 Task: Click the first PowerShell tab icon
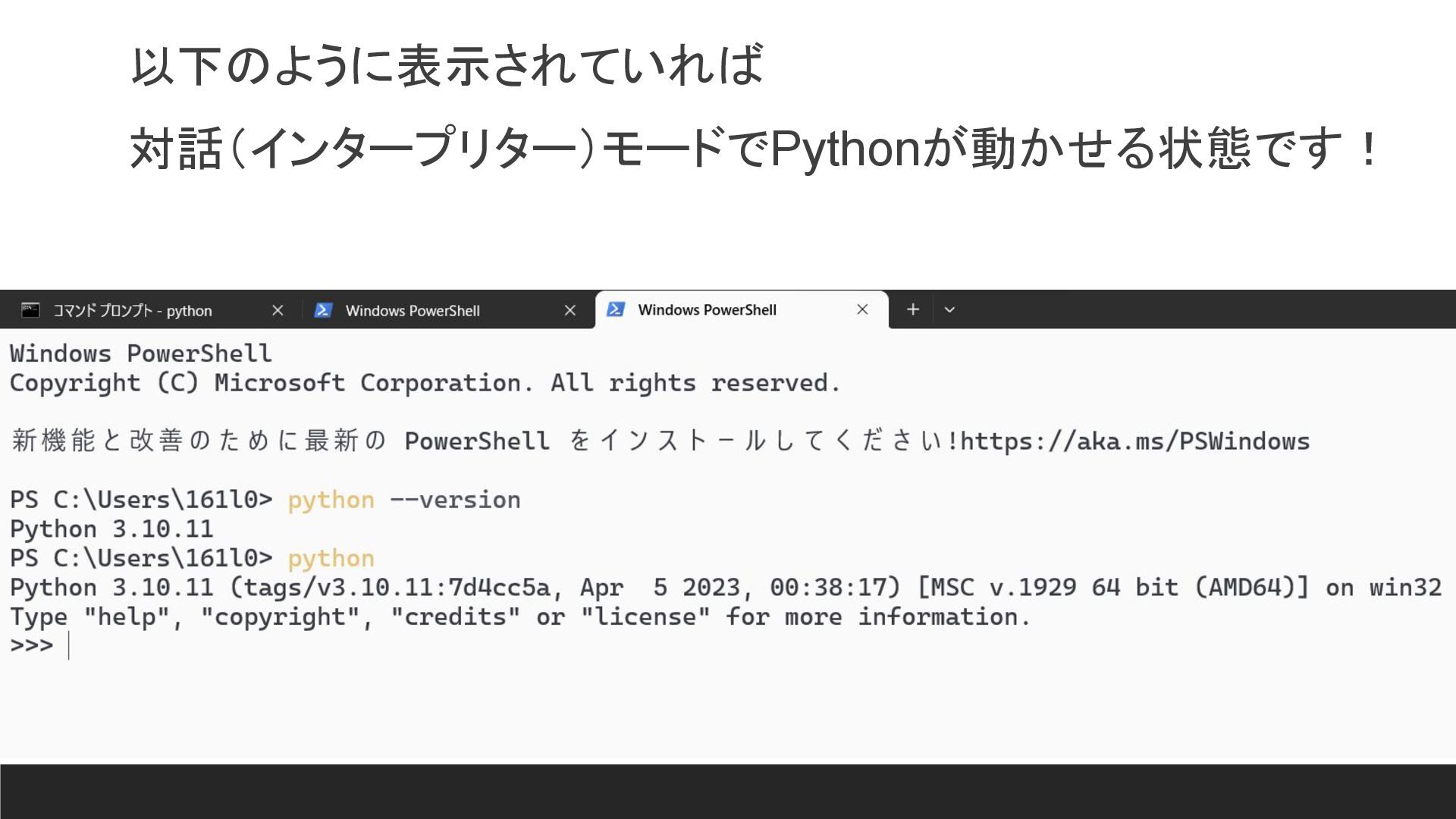[x=323, y=310]
